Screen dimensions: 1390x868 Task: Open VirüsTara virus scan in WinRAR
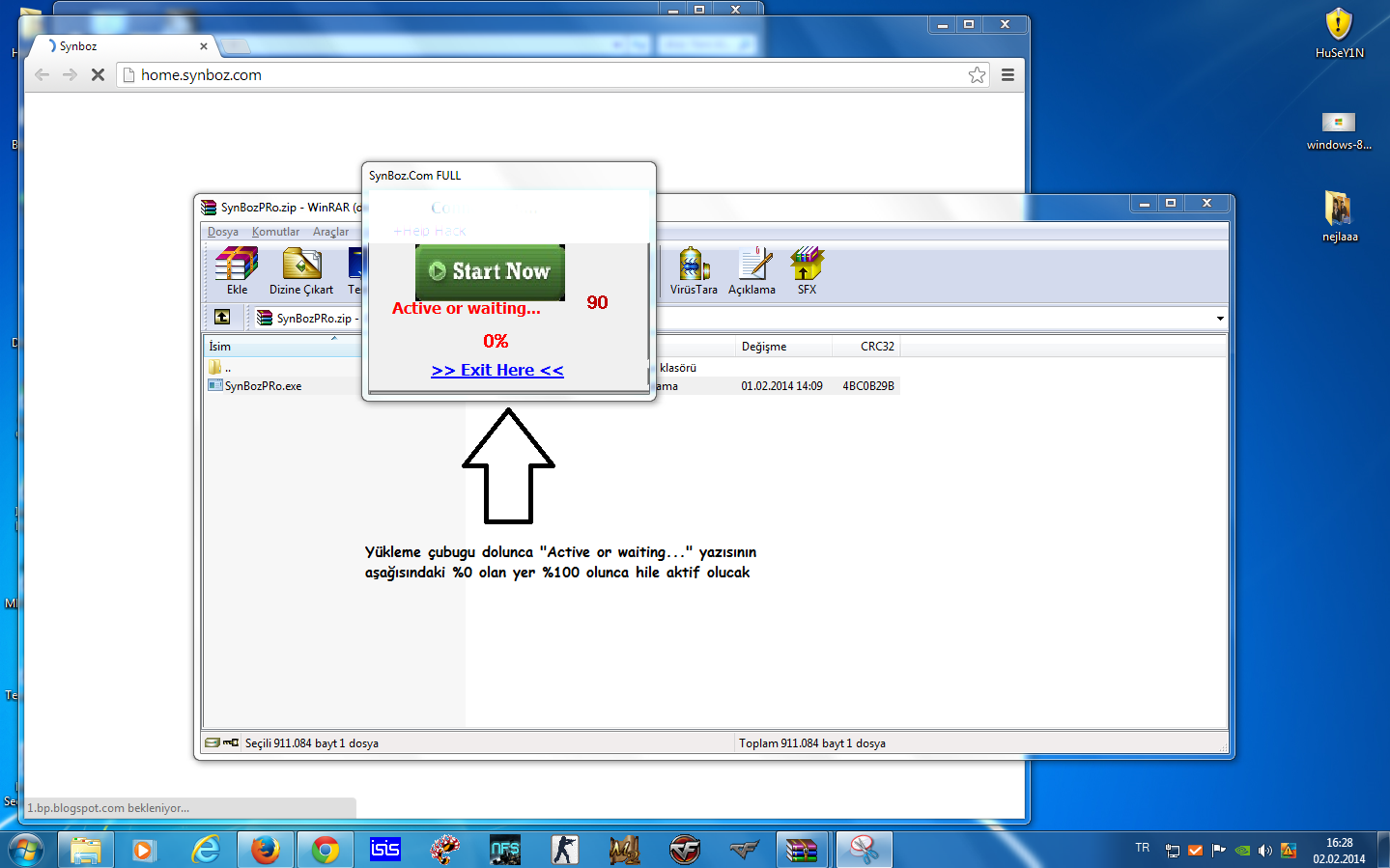pyautogui.click(x=694, y=270)
